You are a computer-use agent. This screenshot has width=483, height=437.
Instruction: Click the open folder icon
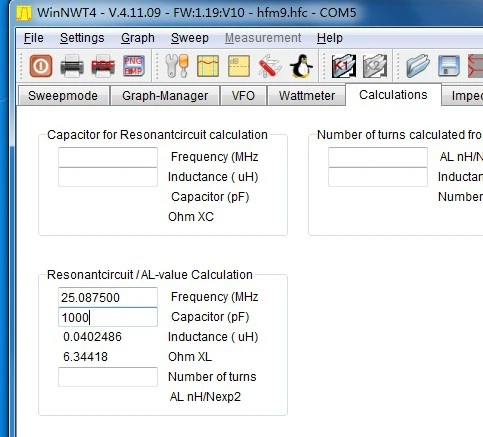pyautogui.click(x=418, y=66)
